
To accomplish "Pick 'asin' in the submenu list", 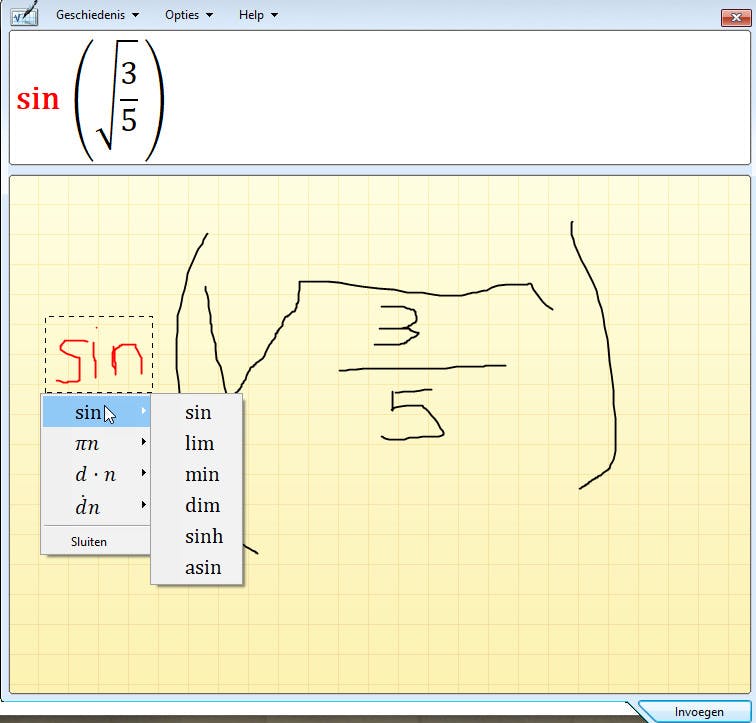I will point(197,567).
